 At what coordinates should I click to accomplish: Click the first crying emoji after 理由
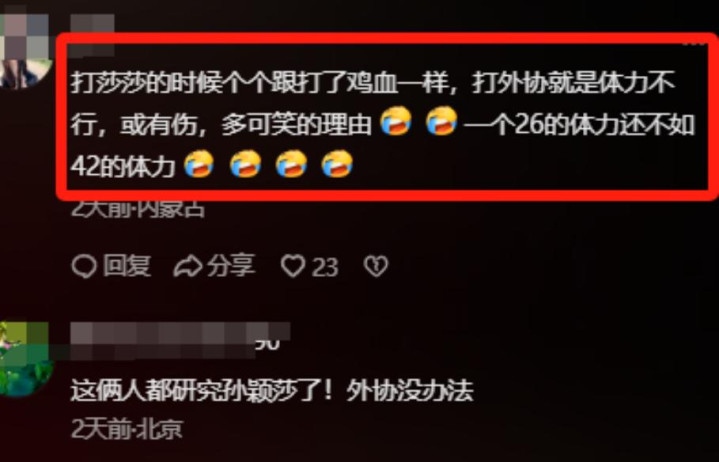[396, 121]
